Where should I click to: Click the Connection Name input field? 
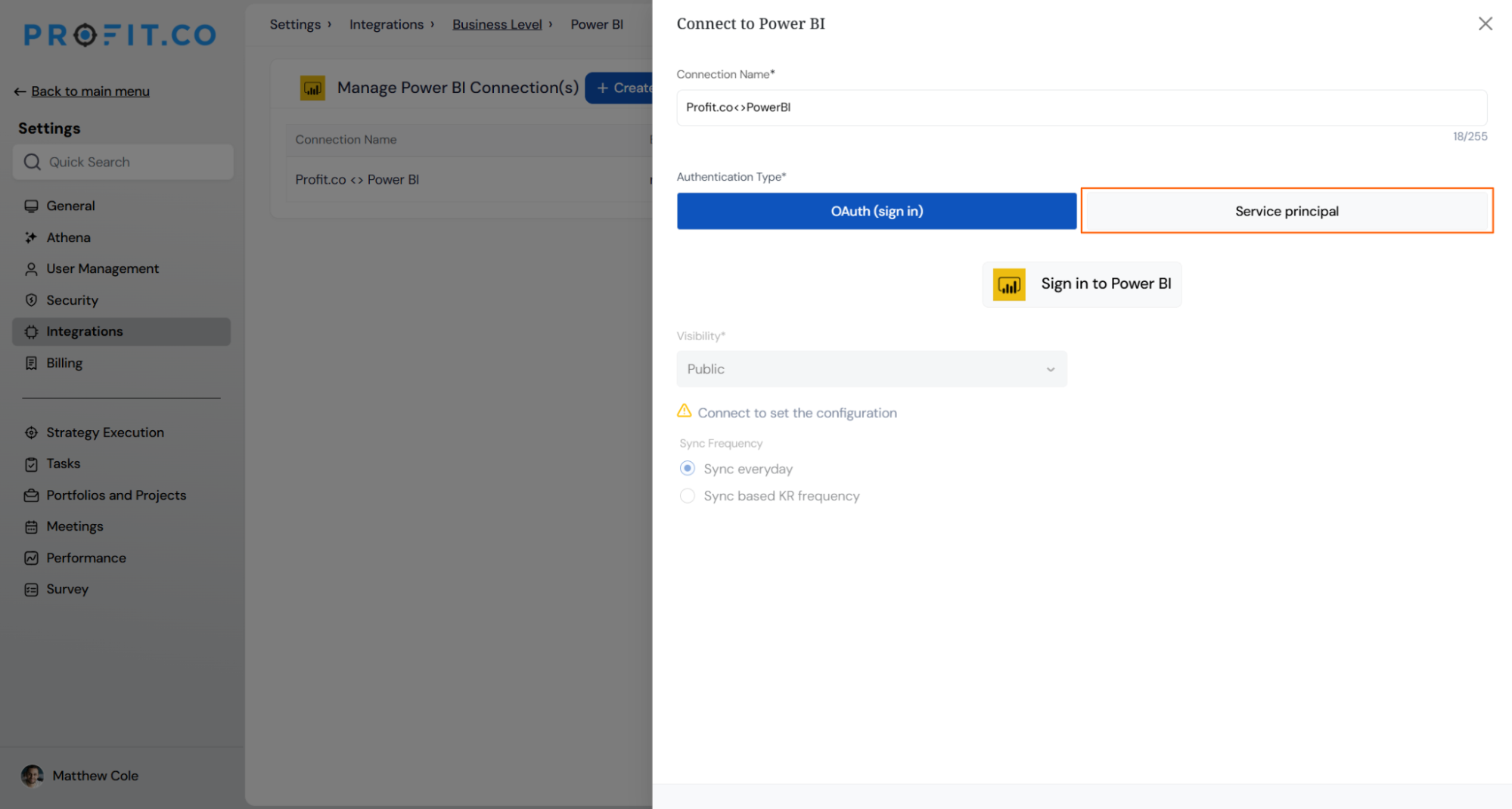(x=1082, y=107)
